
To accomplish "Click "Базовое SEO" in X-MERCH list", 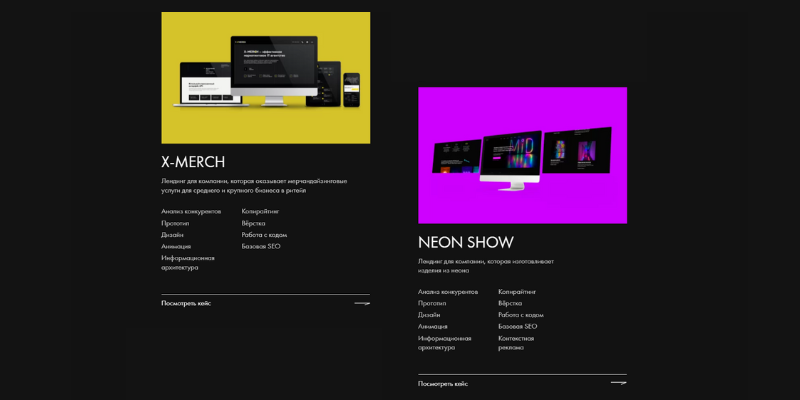I will 261,246.
